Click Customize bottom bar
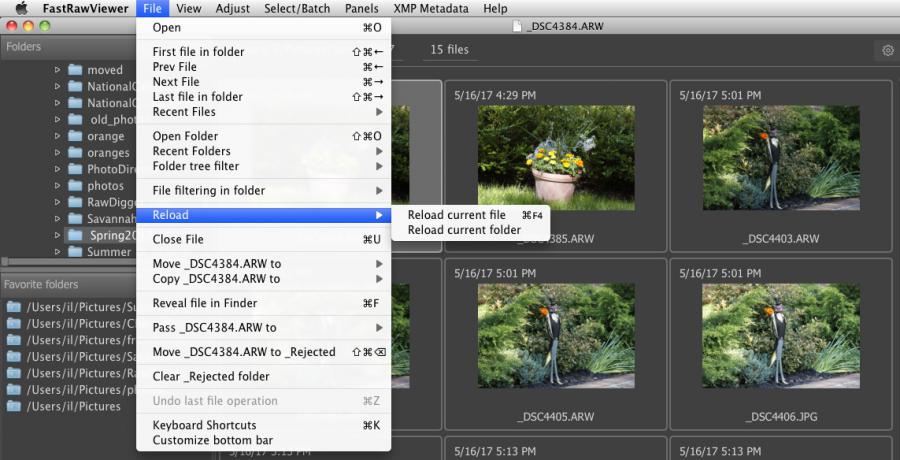The height and width of the screenshot is (460, 900). [x=212, y=440]
